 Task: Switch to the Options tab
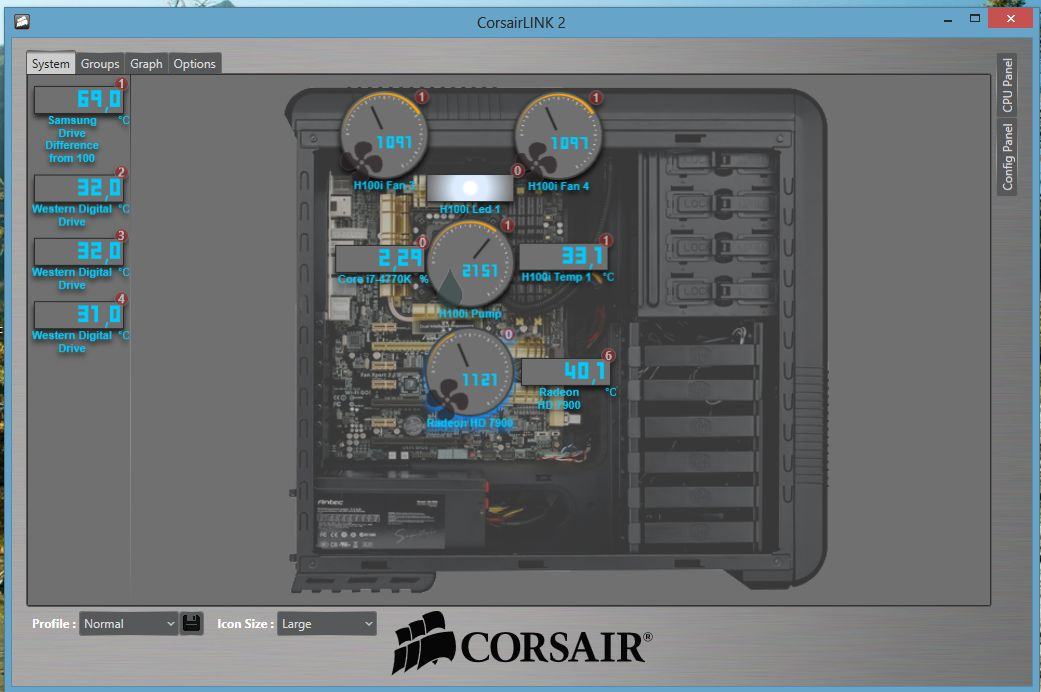(195, 64)
